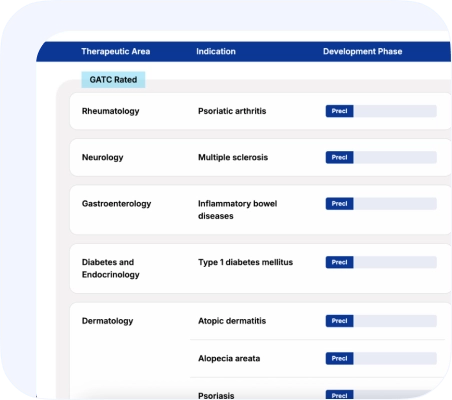Select the Atopic dermatitis indication
452x400 pixels.
coord(232,321)
